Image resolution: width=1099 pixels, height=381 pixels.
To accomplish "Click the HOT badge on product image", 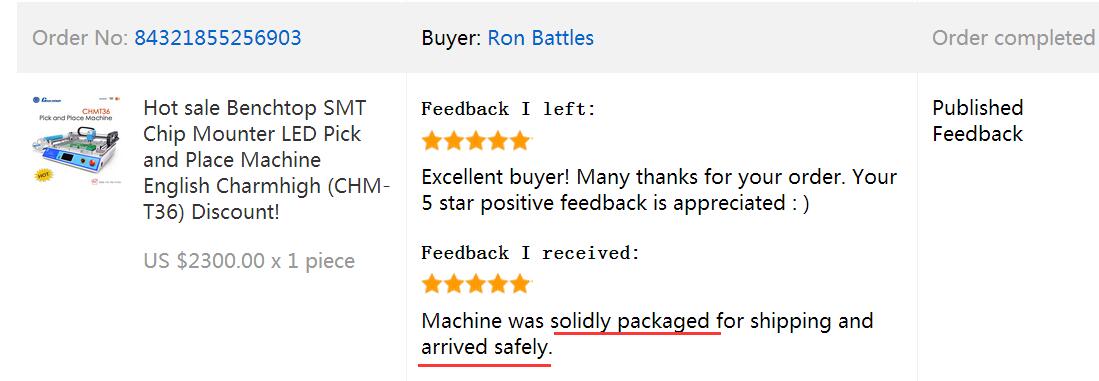I will tap(43, 174).
